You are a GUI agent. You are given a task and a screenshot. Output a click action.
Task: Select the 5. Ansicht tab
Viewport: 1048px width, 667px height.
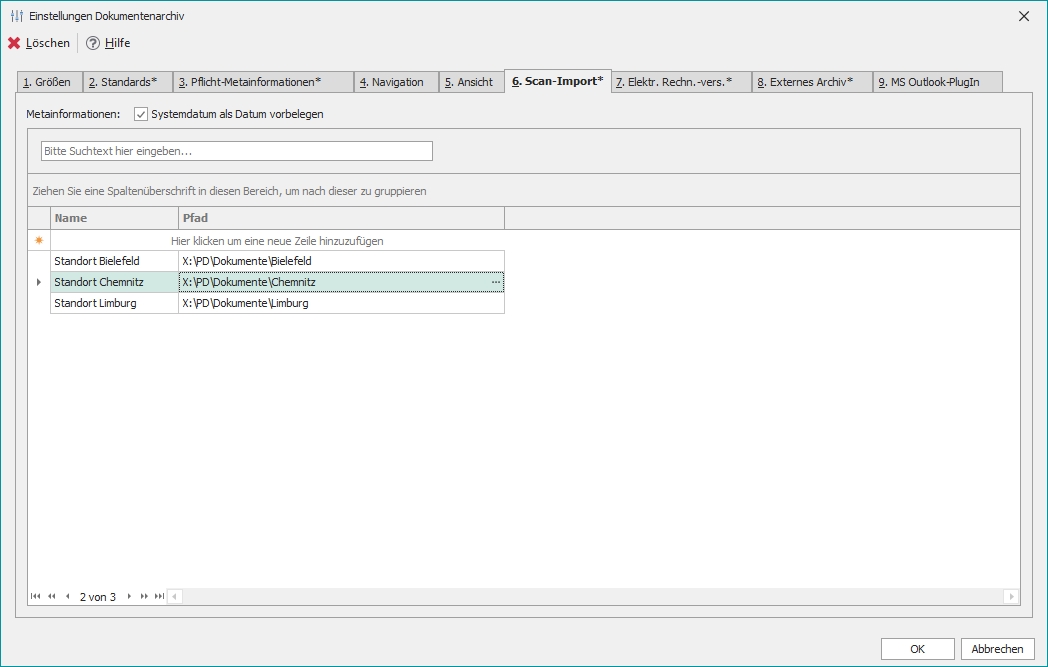coord(472,82)
